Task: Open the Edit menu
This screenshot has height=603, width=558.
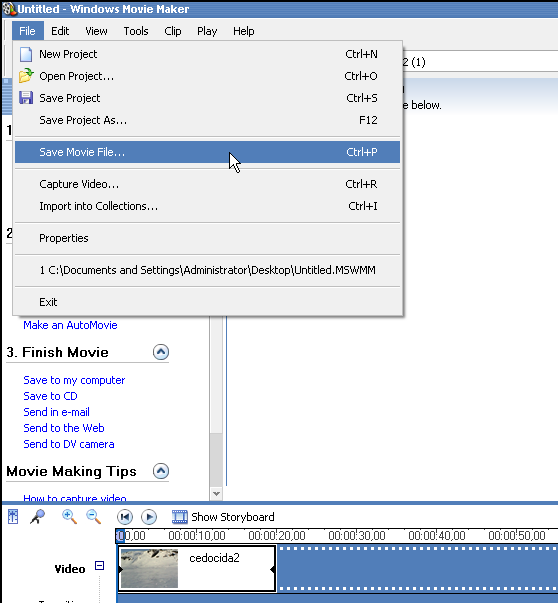Action: [60, 31]
